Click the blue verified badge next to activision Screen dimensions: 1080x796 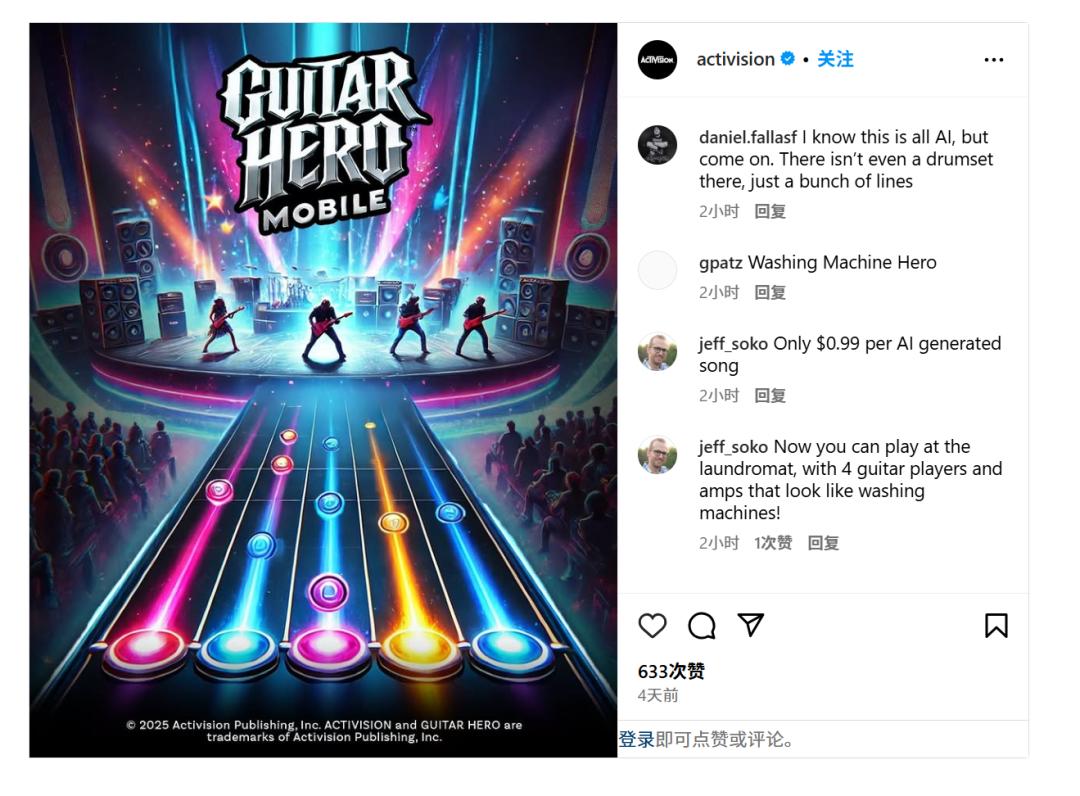[x=788, y=59]
